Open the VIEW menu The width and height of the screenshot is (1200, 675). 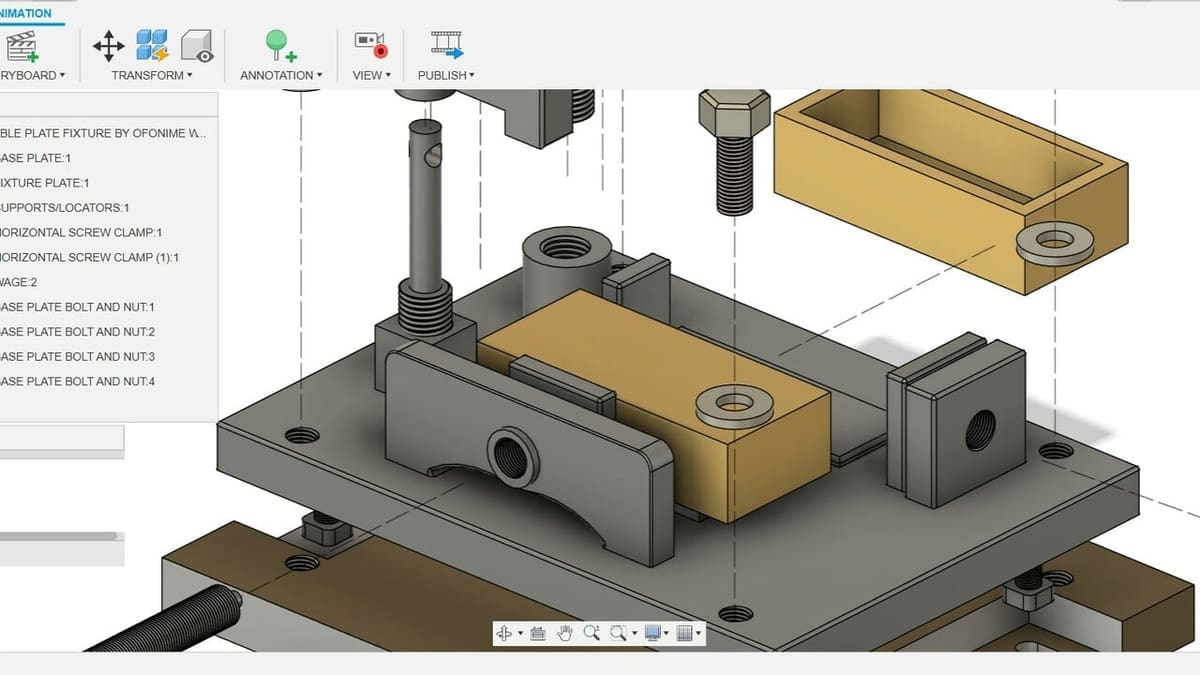tap(370, 74)
